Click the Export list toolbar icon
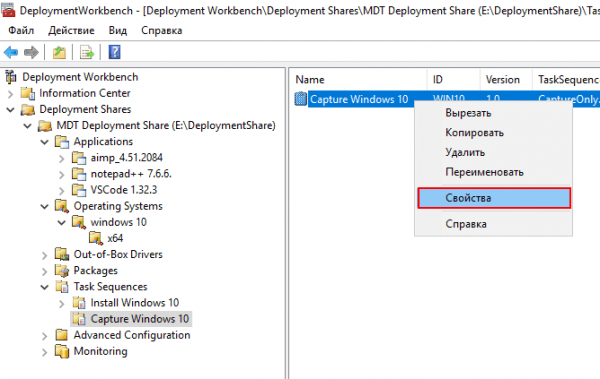Image resolution: width=600 pixels, height=379 pixels. pos(86,52)
